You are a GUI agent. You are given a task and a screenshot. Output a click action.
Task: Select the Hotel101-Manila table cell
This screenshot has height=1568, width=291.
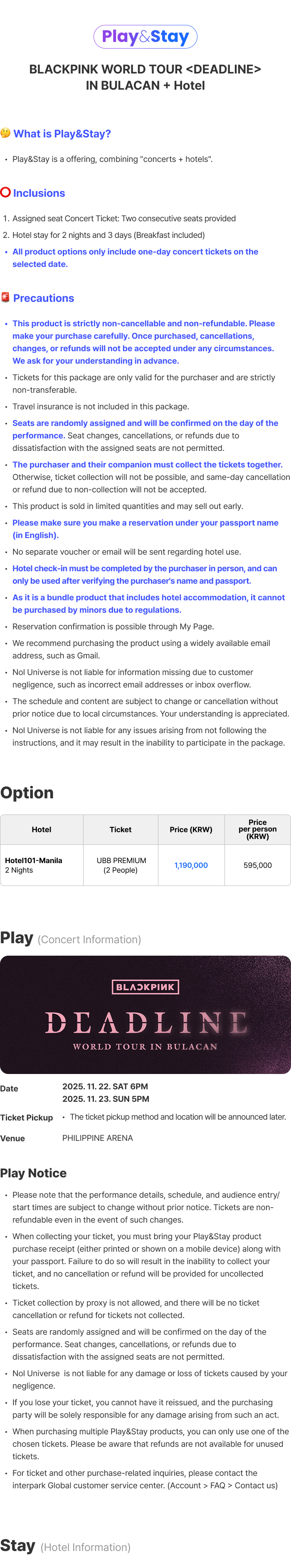(42, 865)
